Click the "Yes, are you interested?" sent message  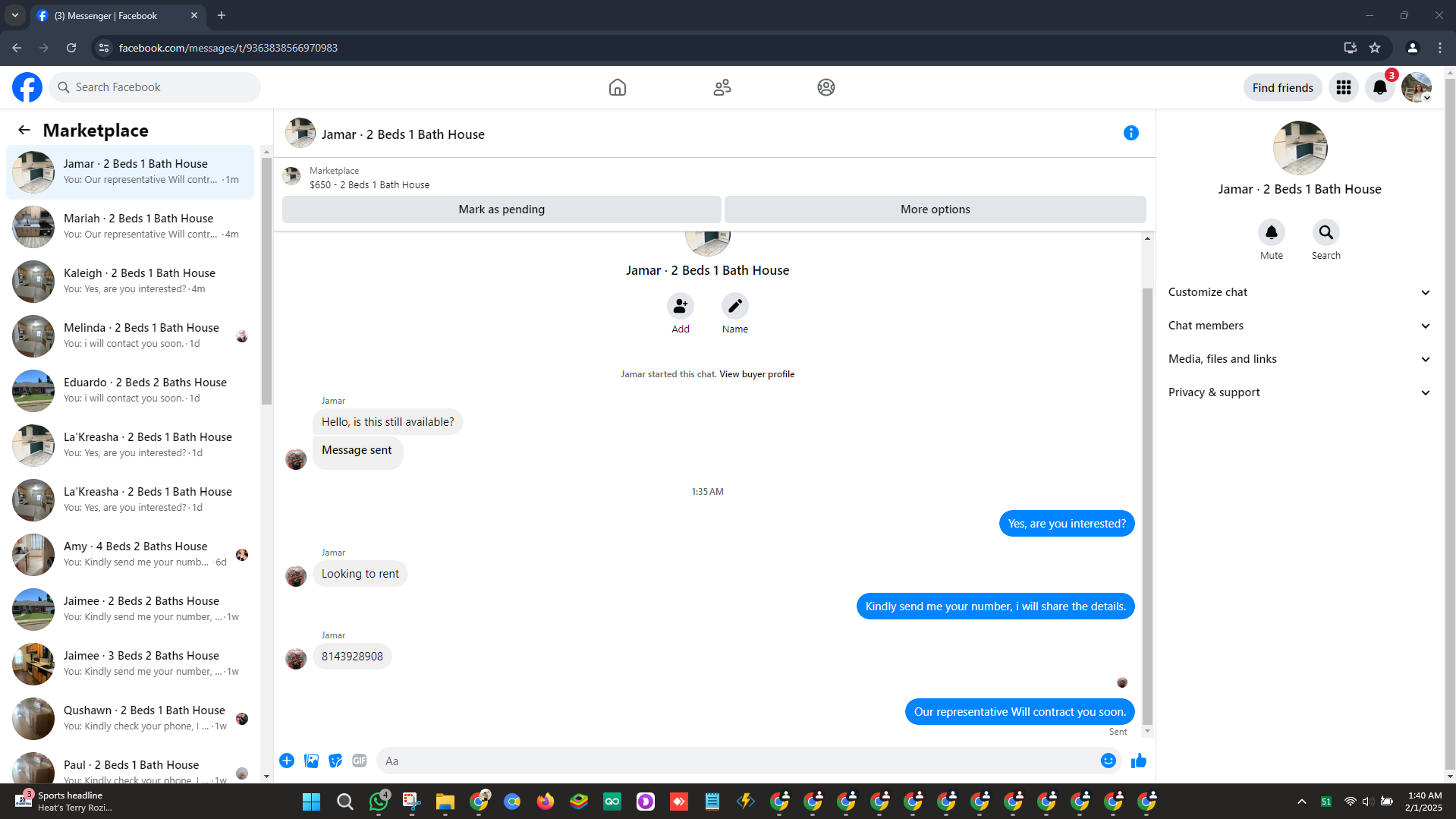[x=1067, y=524]
